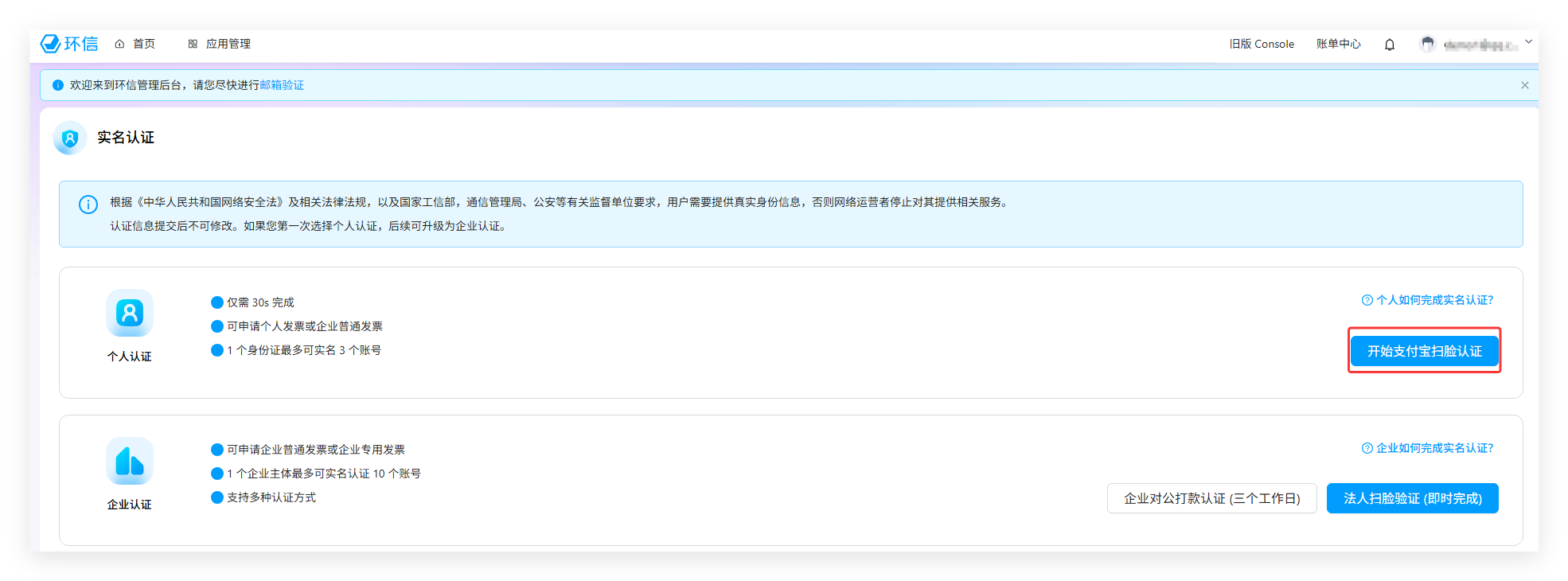Open the notification bell icon
Image resolution: width=1568 pixels, height=581 pixels.
coord(1389,45)
